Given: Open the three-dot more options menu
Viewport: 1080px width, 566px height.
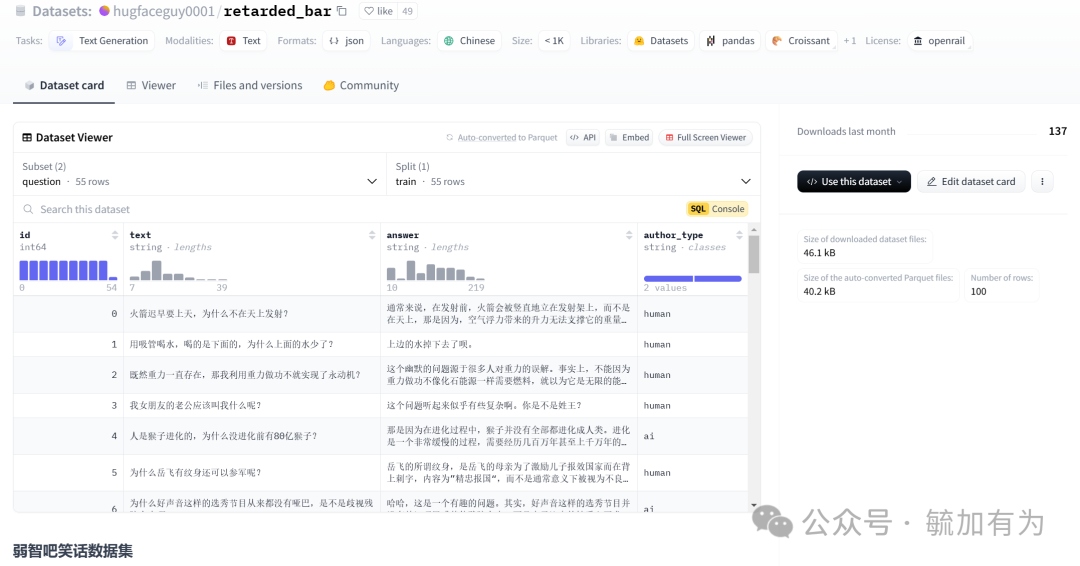Looking at the screenshot, I should 1041,182.
